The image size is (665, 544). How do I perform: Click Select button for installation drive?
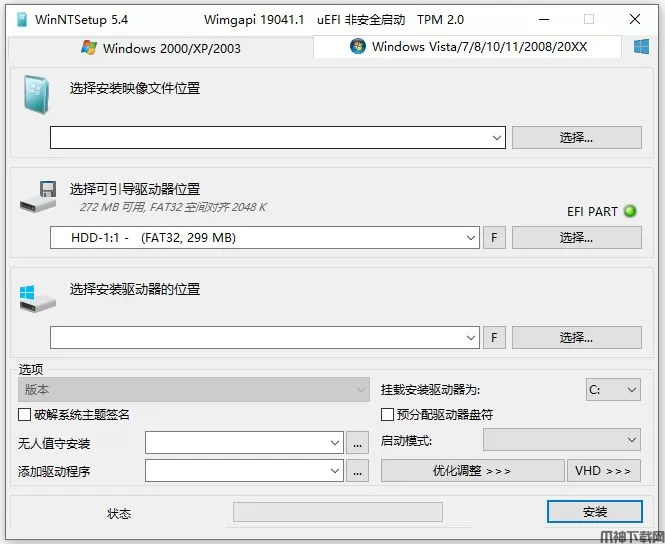pyautogui.click(x=576, y=338)
